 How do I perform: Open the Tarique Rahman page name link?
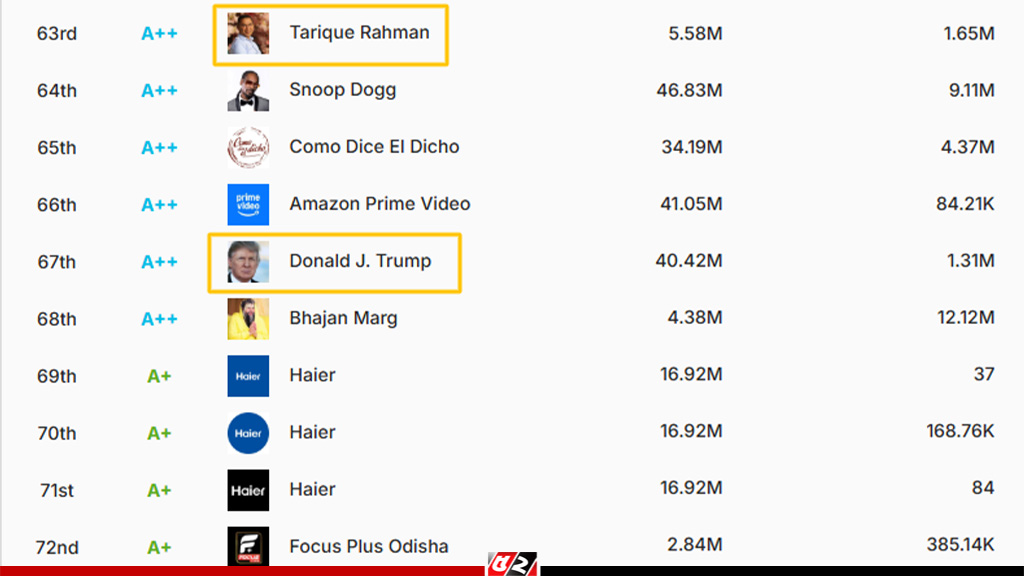(x=359, y=32)
